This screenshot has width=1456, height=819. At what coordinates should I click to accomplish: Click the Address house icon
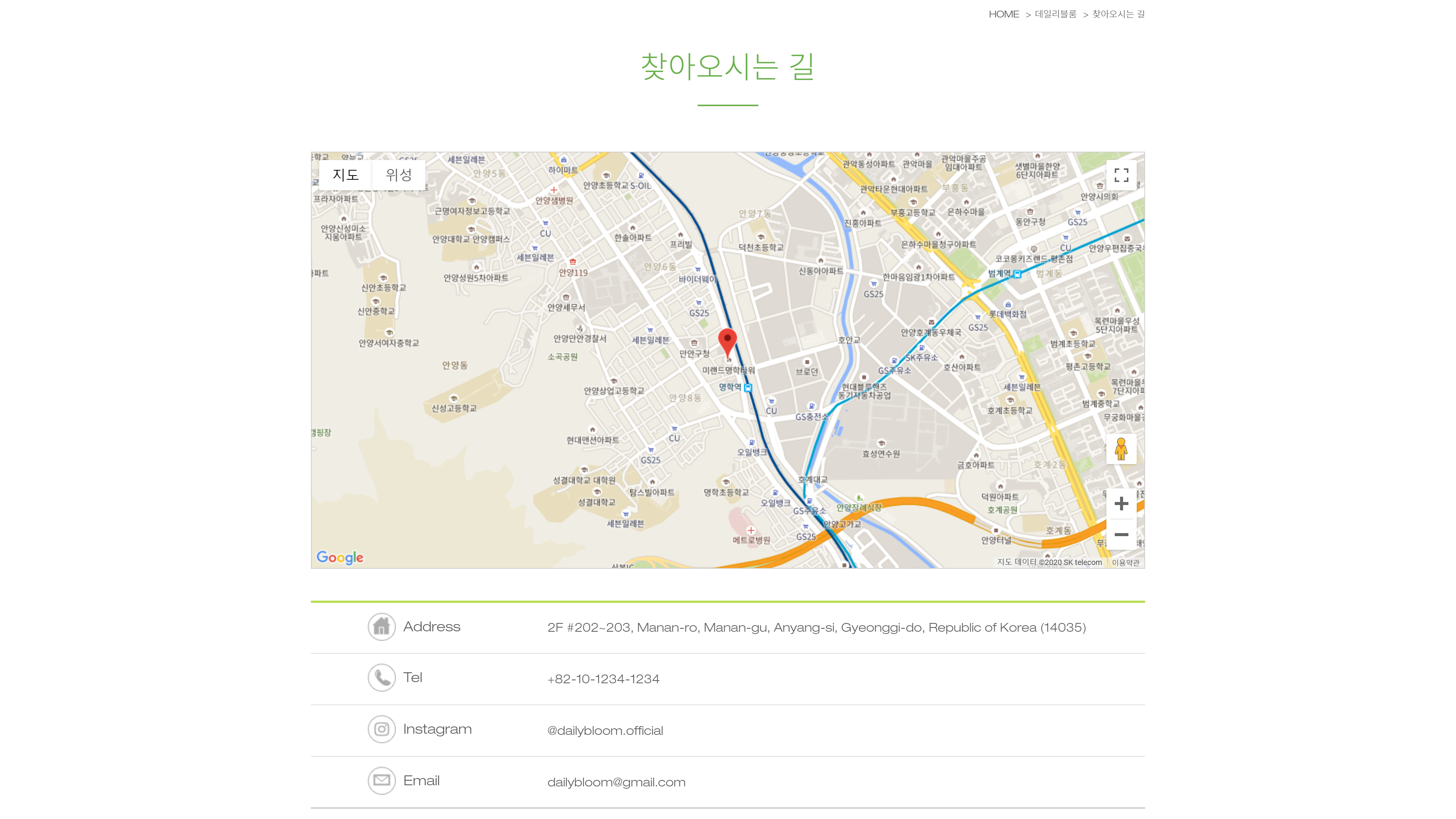coord(381,627)
